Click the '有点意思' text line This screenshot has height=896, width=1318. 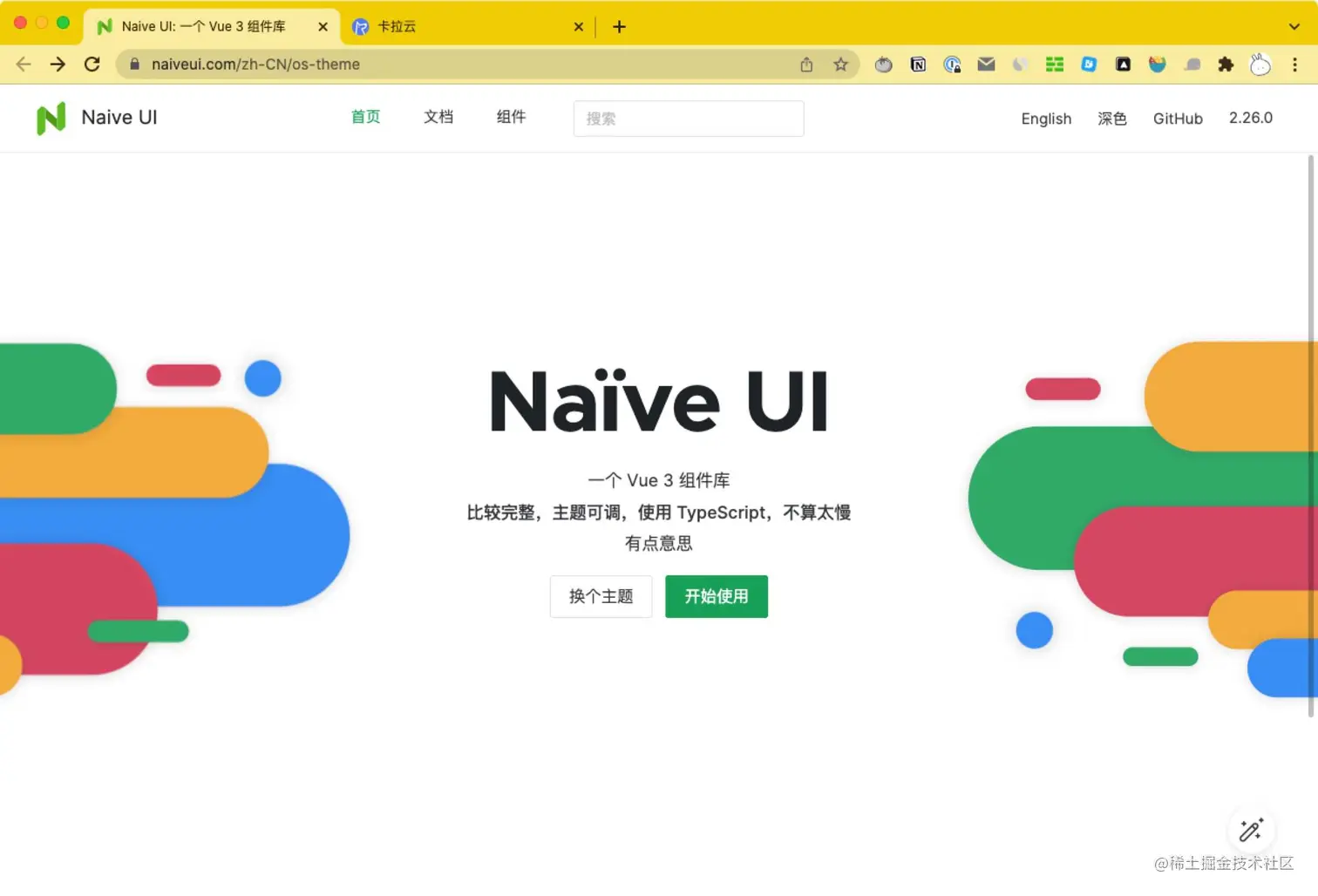659,543
